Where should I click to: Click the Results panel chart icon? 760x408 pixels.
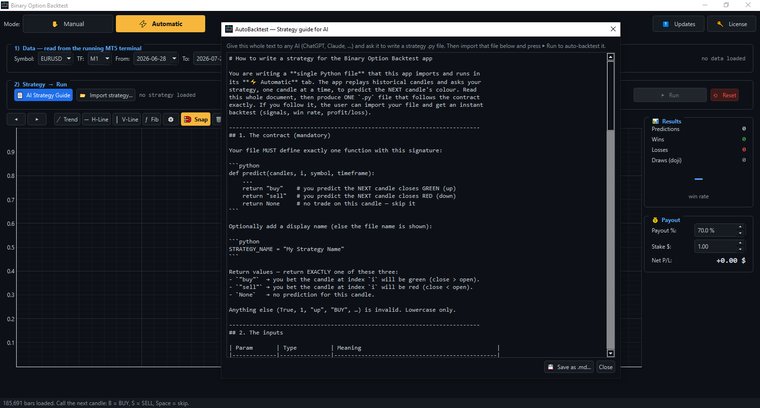(x=655, y=121)
